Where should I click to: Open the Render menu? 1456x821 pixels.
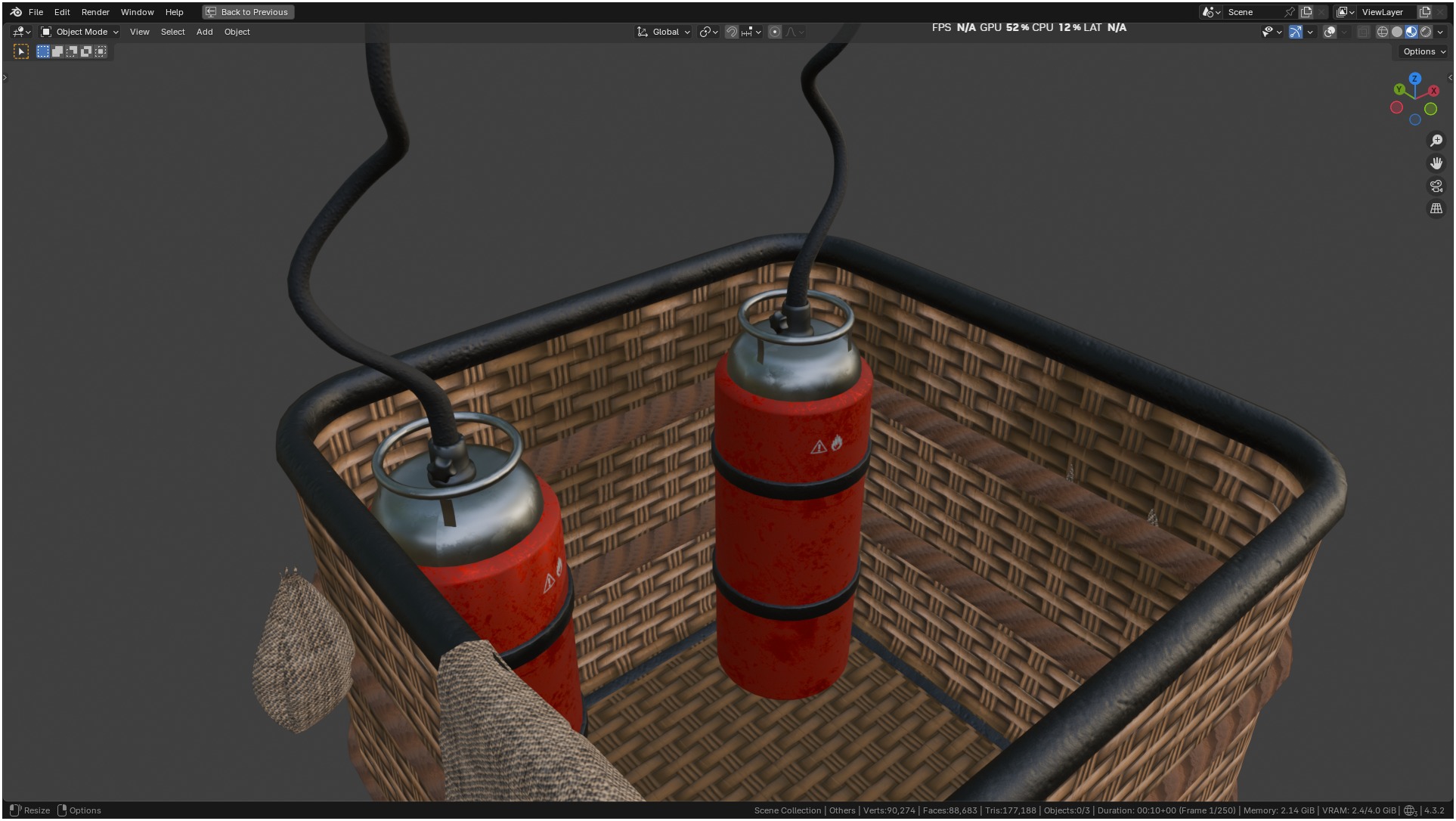click(x=95, y=12)
